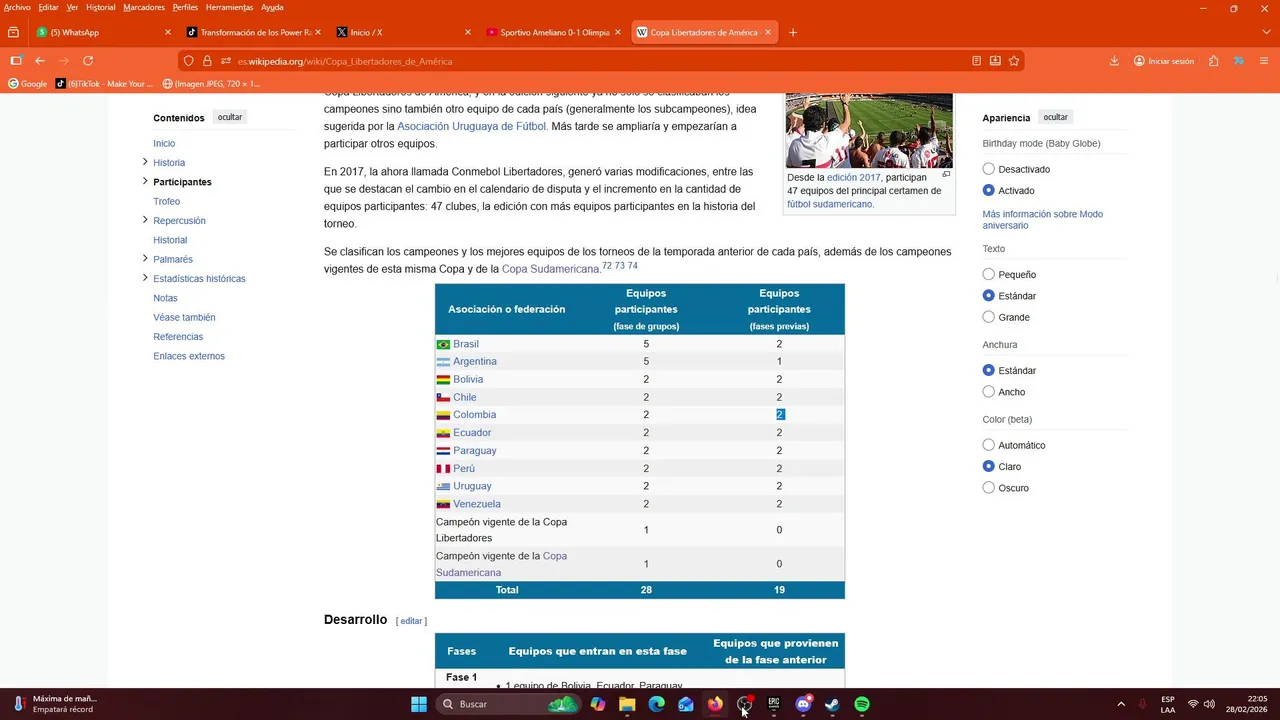Image resolution: width=1280 pixels, height=720 pixels.
Task: Open Copilot from the taskbar
Action: coord(598,704)
